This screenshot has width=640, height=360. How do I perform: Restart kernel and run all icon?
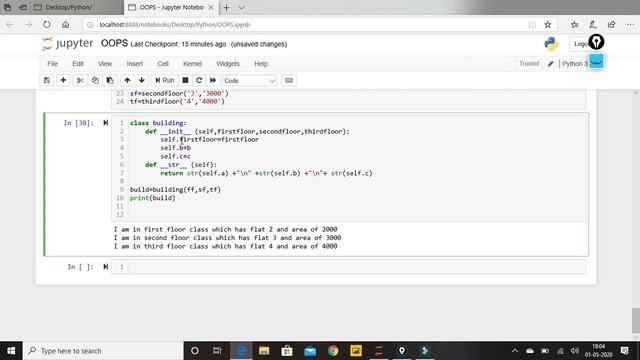pos(213,80)
